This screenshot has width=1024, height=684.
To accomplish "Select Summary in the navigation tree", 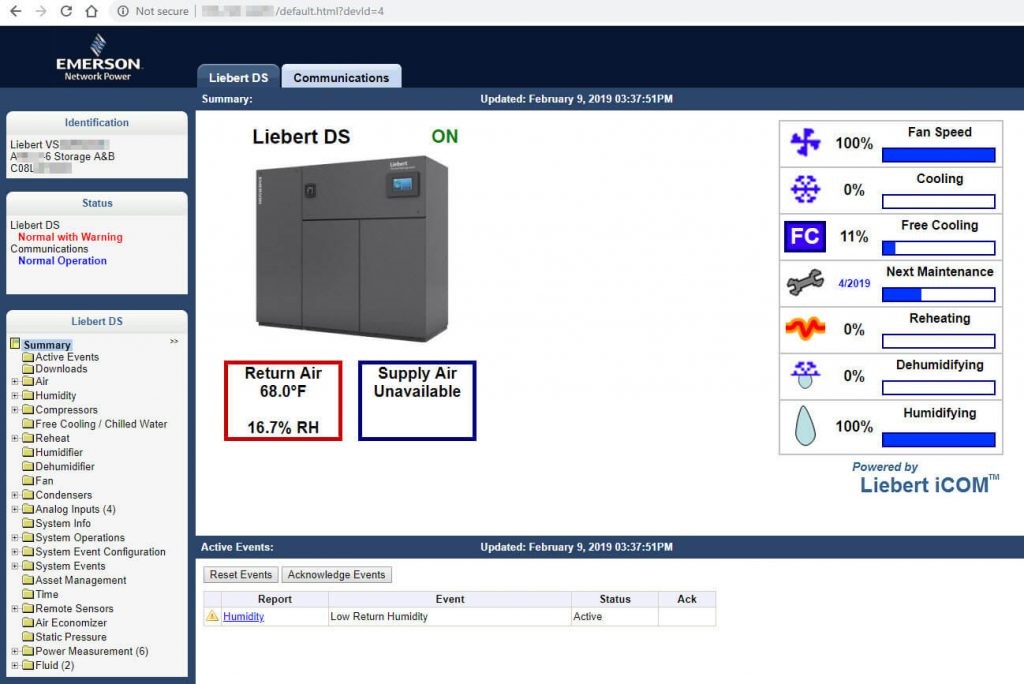I will (x=47, y=344).
